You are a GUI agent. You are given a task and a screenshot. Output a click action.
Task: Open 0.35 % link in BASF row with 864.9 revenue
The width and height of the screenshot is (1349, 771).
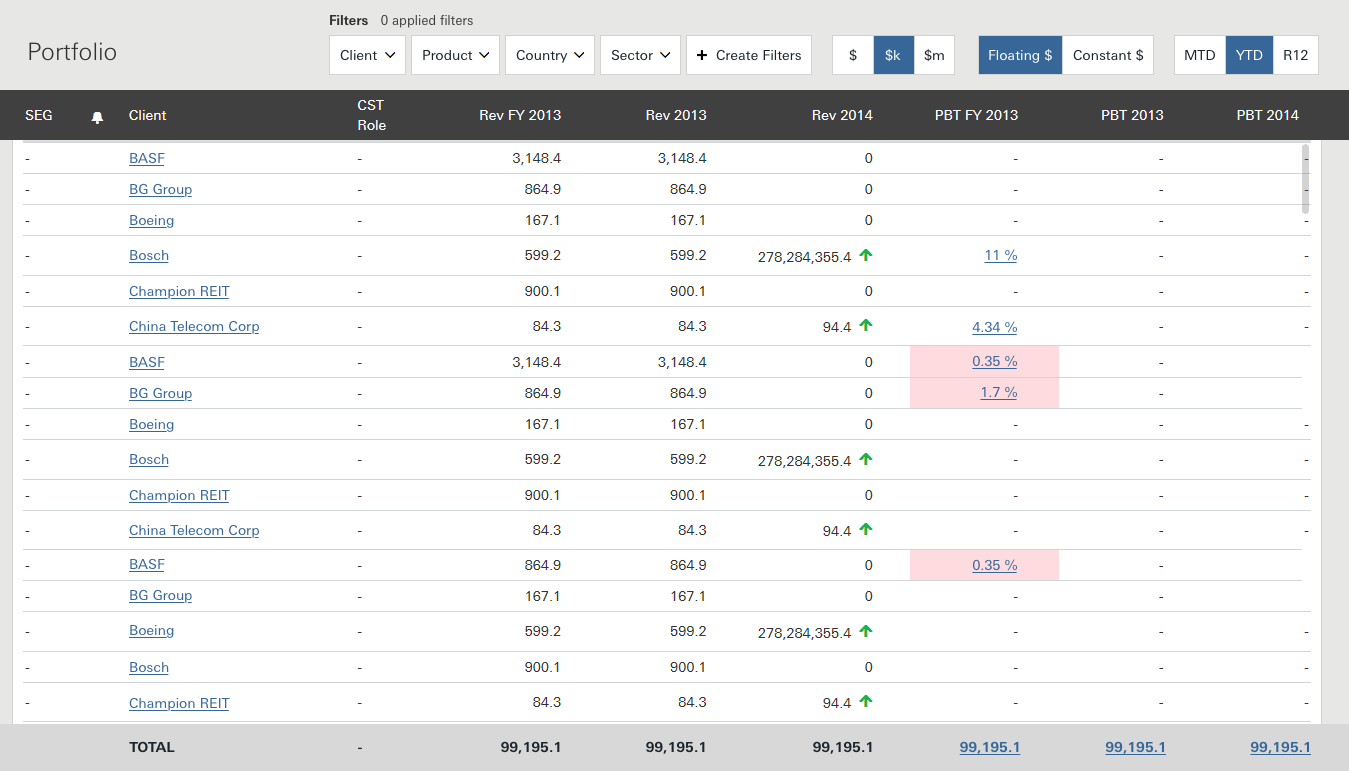point(995,566)
